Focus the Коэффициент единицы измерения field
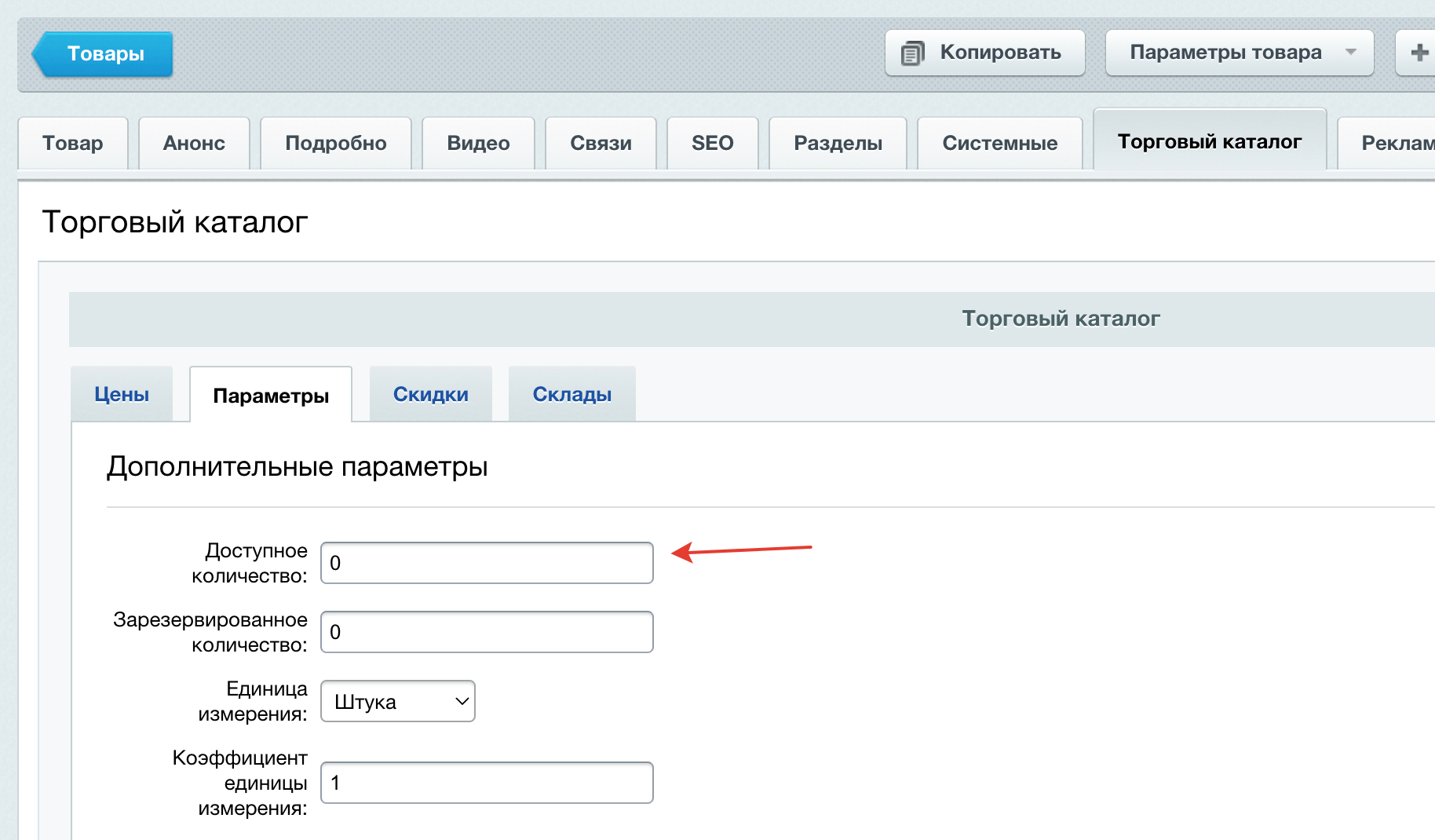Screen dimensions: 1435x840 tap(487, 783)
